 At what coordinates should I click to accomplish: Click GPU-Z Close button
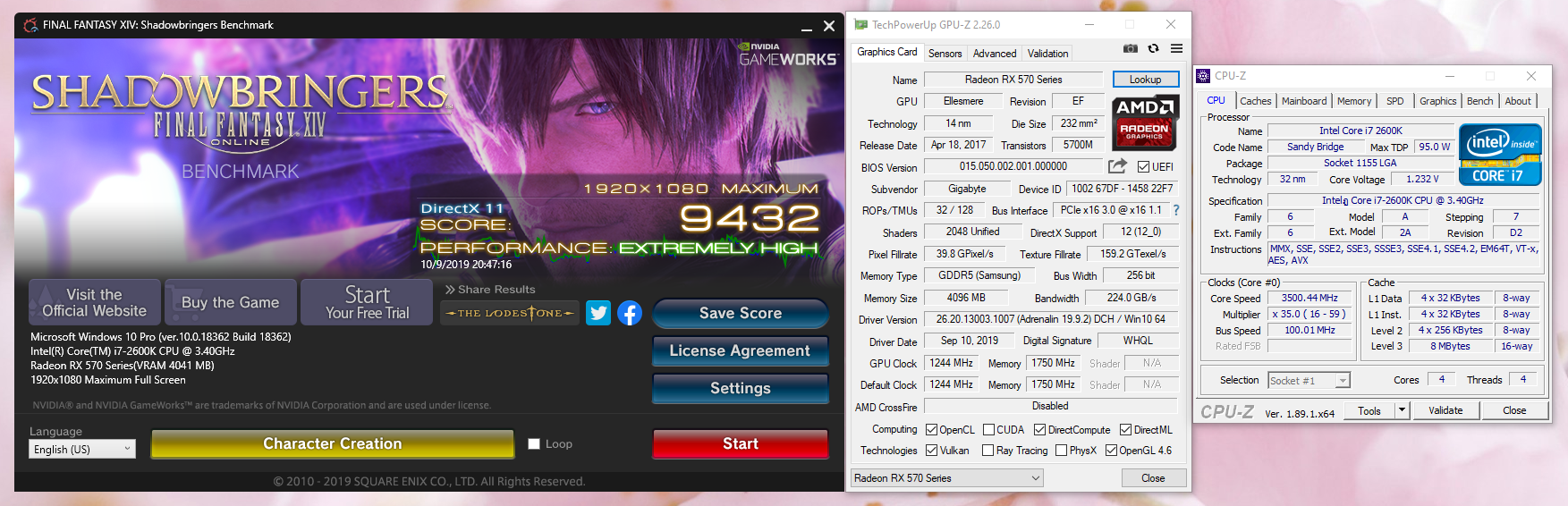click(1153, 478)
